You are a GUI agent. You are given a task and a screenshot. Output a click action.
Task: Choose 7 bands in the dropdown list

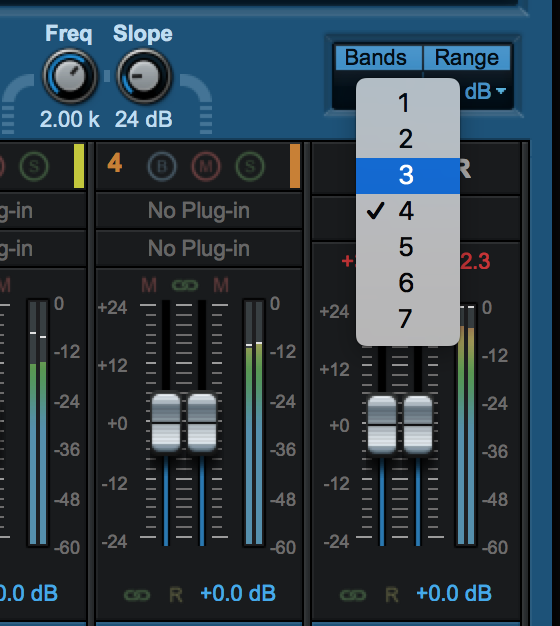tap(408, 319)
